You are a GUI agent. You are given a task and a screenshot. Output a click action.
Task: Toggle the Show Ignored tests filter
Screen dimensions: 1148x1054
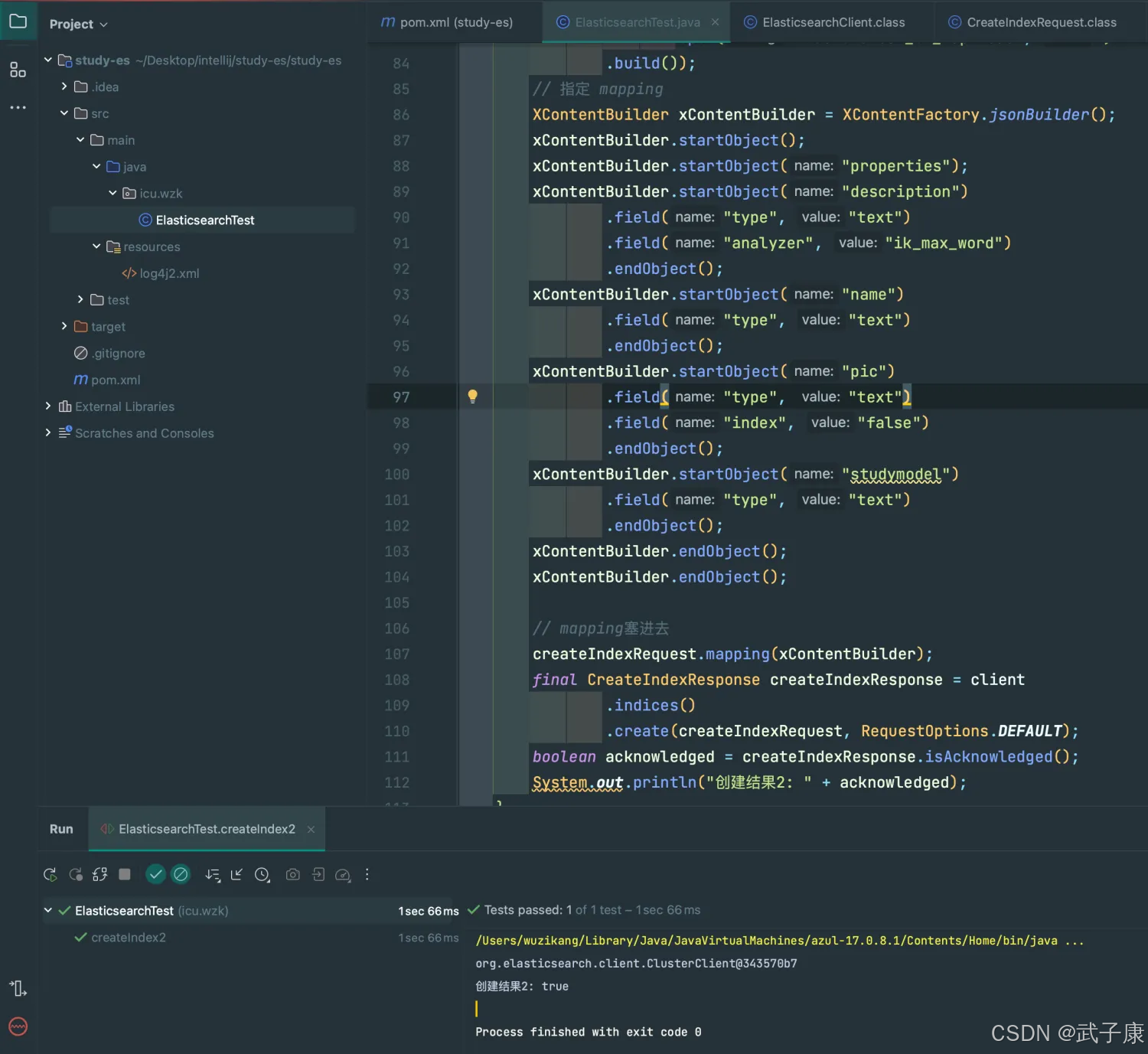click(181, 874)
